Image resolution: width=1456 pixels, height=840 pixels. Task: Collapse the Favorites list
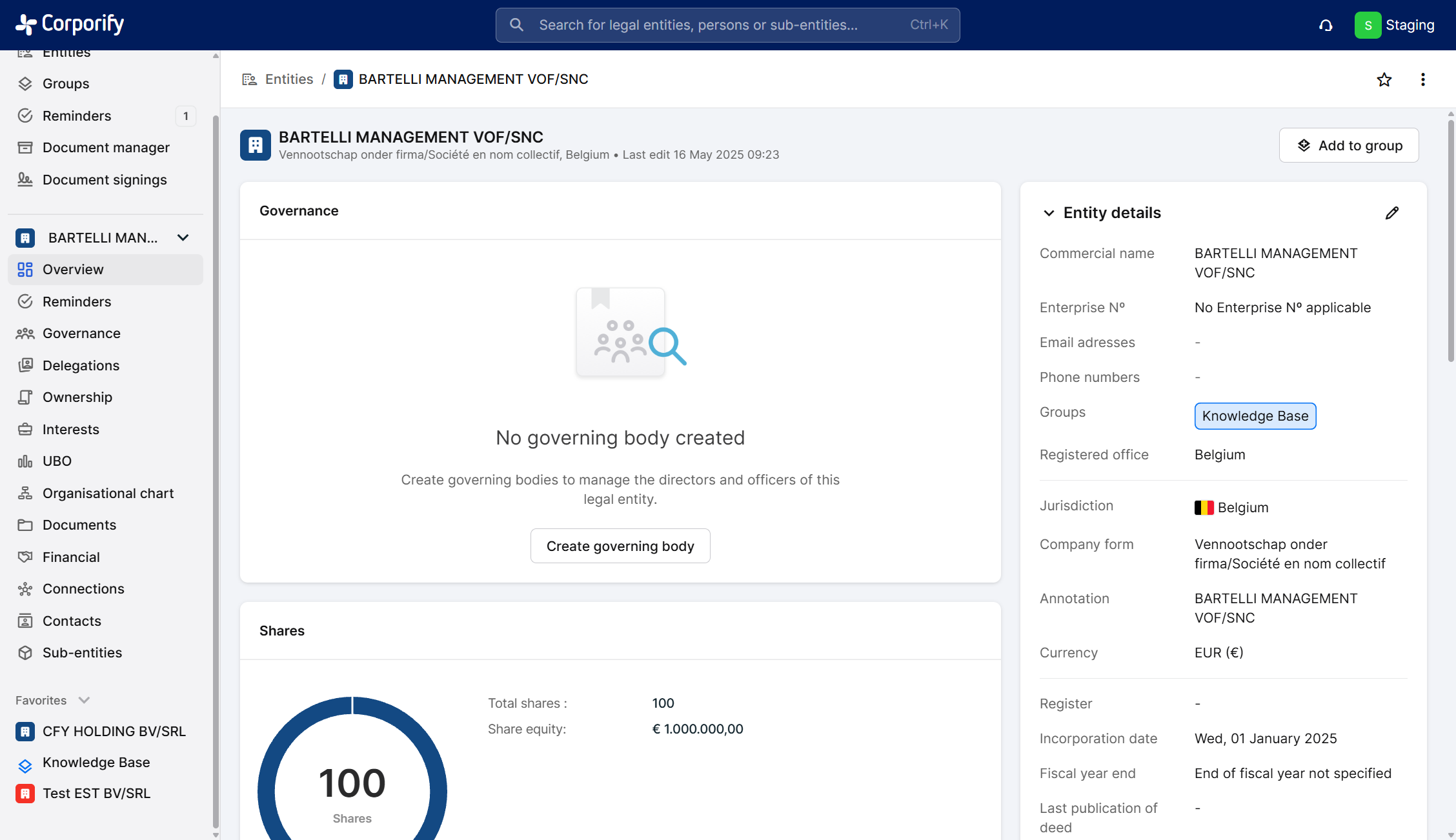coord(84,700)
